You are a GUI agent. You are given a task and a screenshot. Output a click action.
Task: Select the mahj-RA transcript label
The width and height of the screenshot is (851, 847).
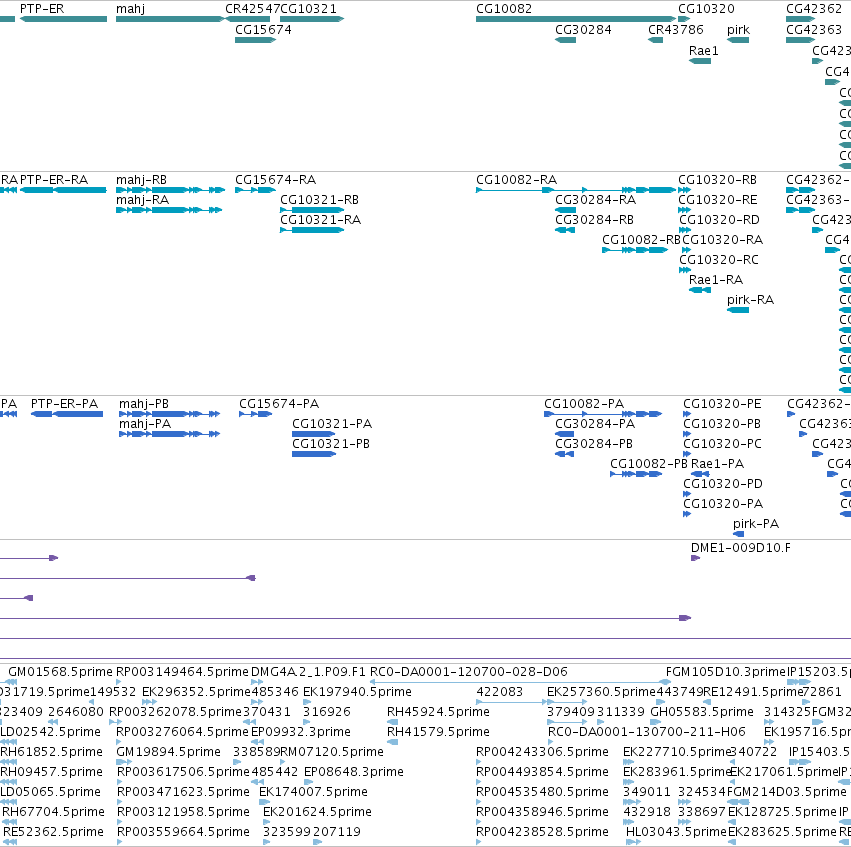coord(142,200)
